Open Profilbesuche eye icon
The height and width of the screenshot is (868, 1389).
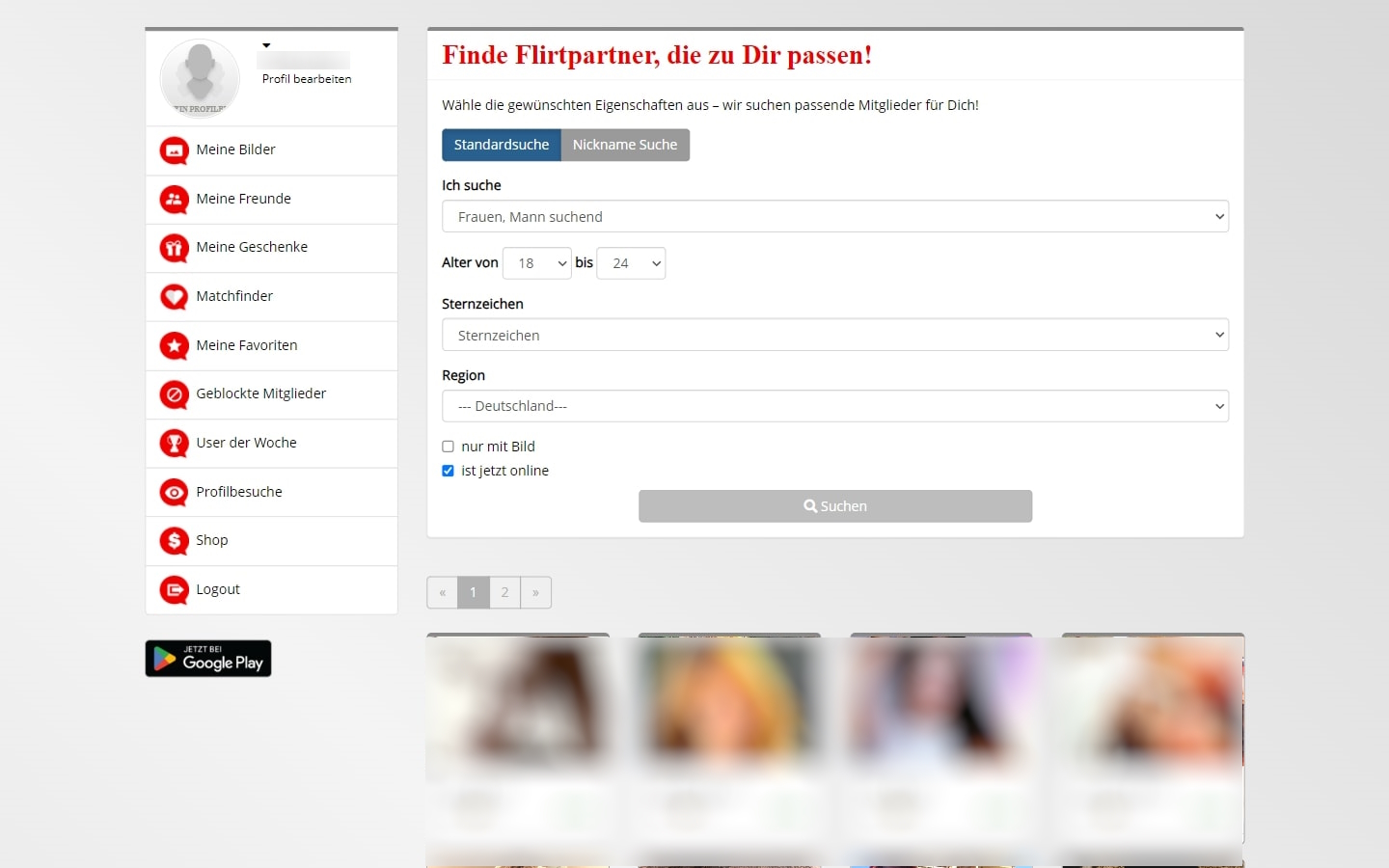point(174,492)
